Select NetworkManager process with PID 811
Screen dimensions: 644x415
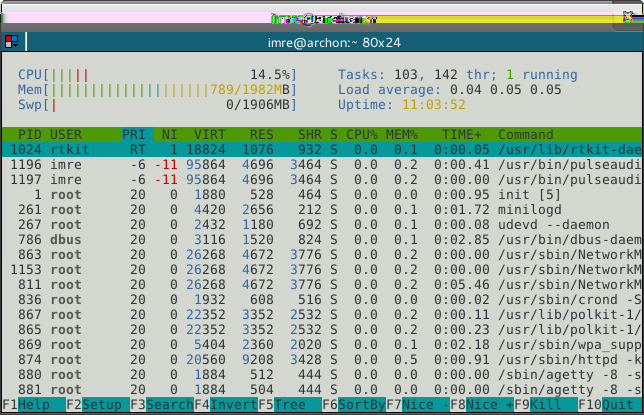click(322, 285)
